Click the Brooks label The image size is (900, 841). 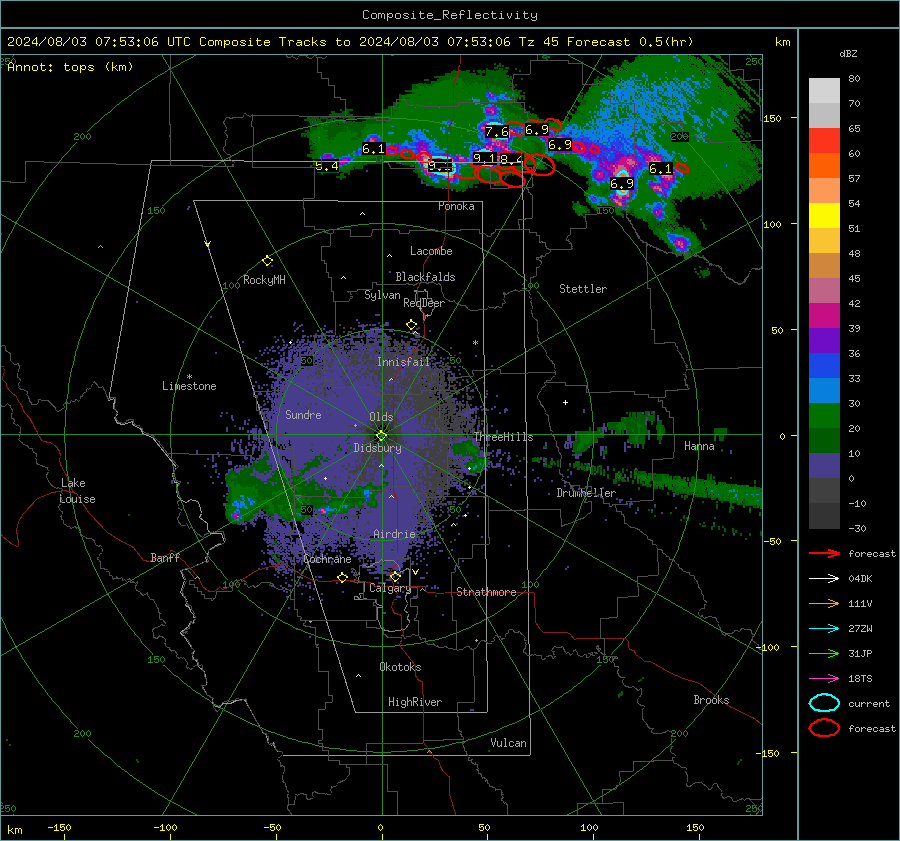[x=711, y=700]
